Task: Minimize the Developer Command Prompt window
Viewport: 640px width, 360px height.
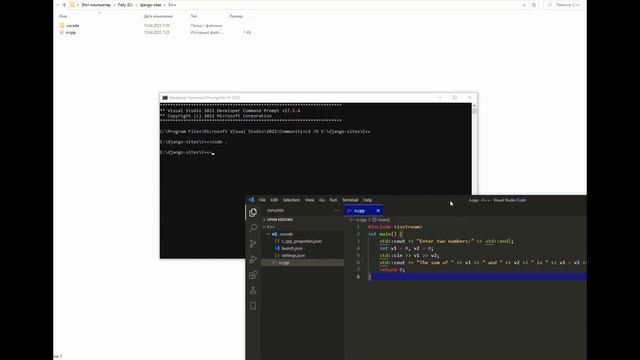Action: [440, 98]
